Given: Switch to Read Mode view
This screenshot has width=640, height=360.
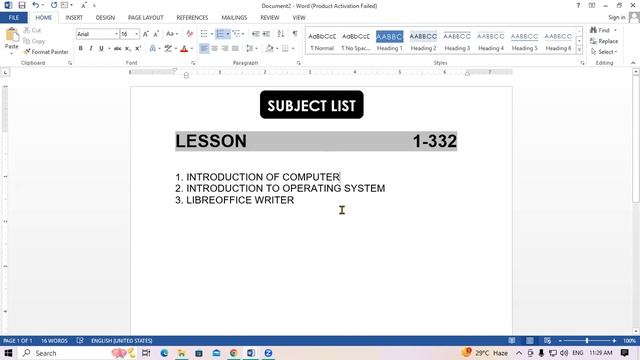Looking at the screenshot, I should click(512, 340).
